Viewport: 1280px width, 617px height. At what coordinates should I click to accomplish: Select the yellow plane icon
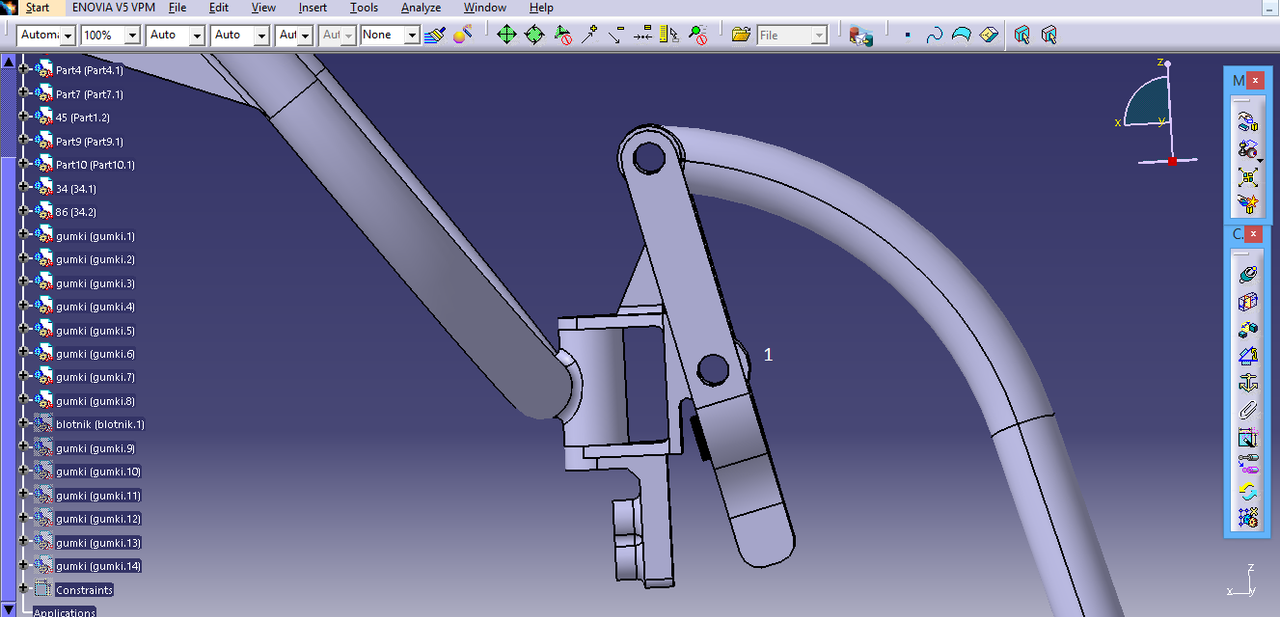point(988,35)
